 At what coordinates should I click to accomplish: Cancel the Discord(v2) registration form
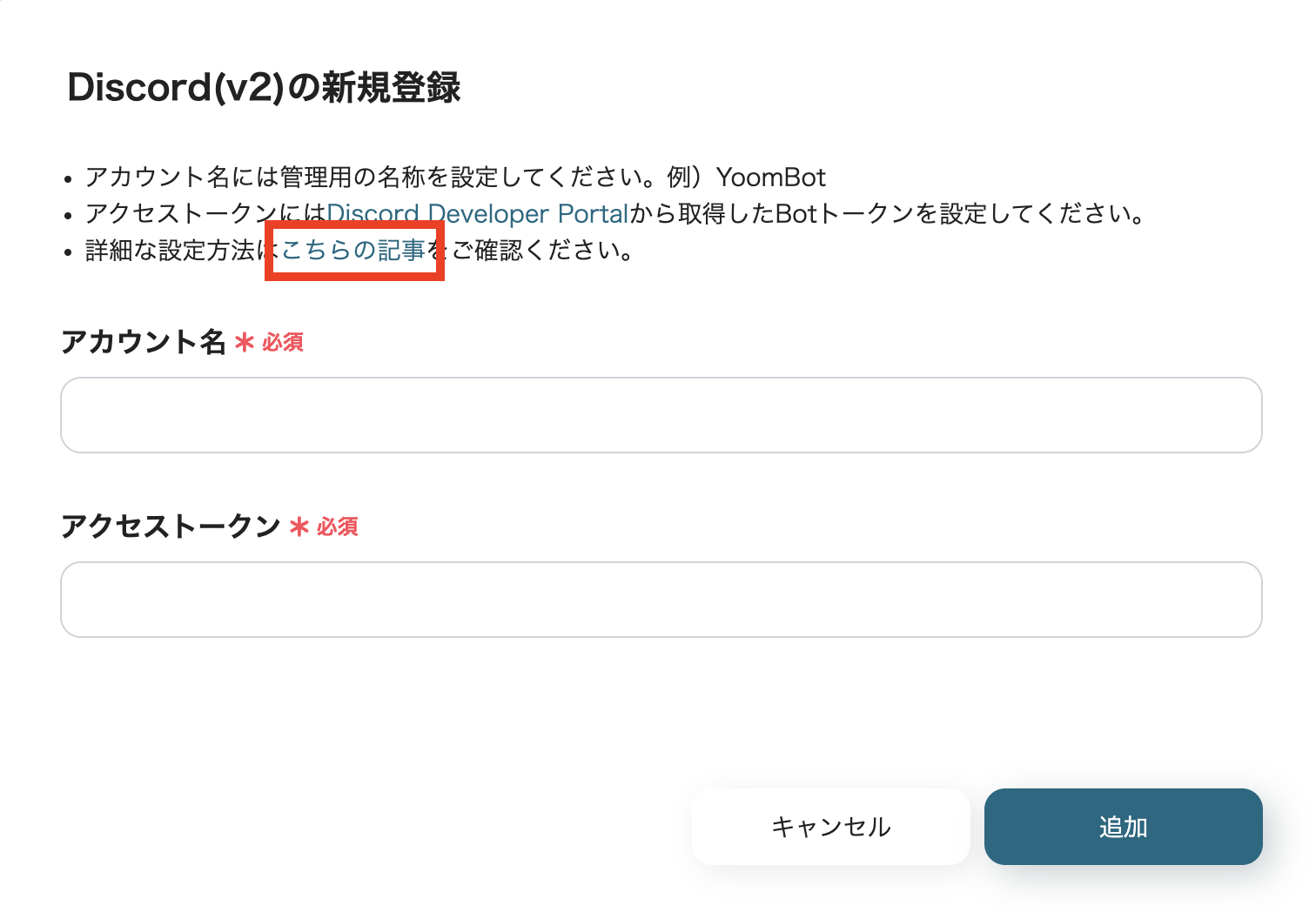tap(829, 827)
